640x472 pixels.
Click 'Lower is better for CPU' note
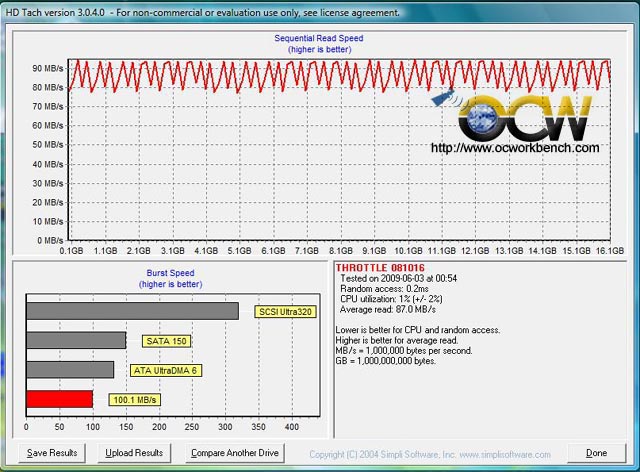pos(418,330)
